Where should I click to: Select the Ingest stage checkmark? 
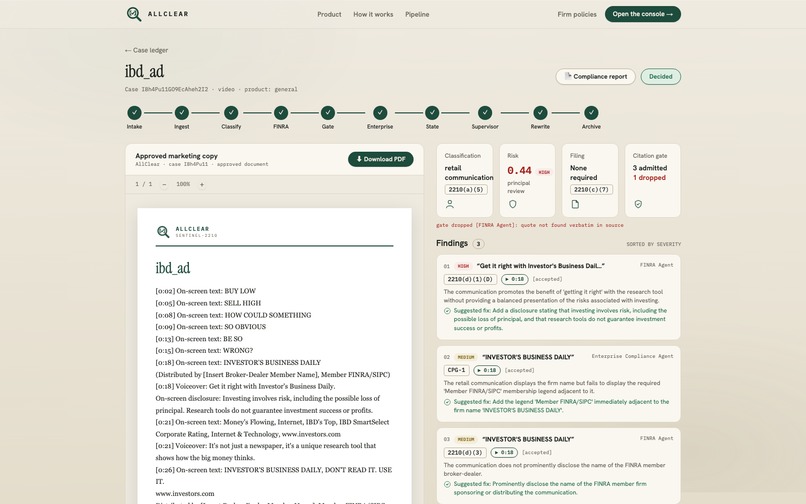pyautogui.click(x=181, y=113)
